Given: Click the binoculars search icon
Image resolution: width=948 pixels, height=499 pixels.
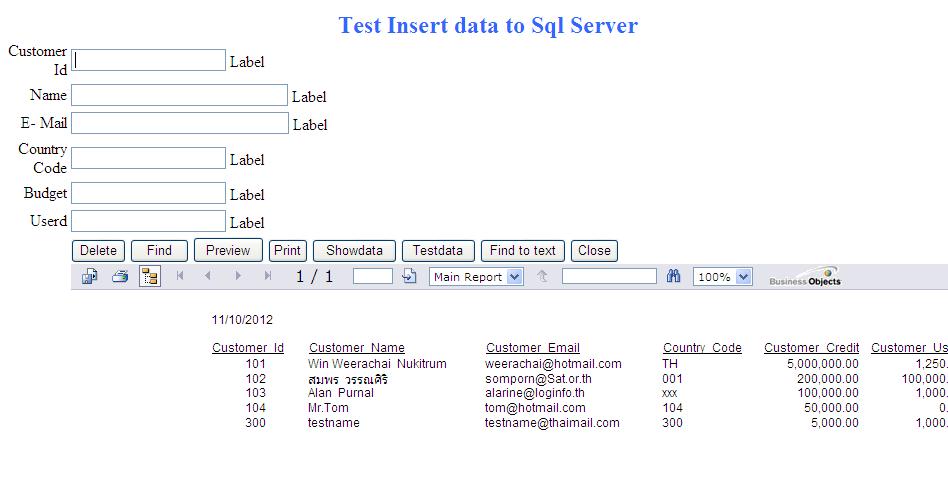Looking at the screenshot, I should coord(673,276).
